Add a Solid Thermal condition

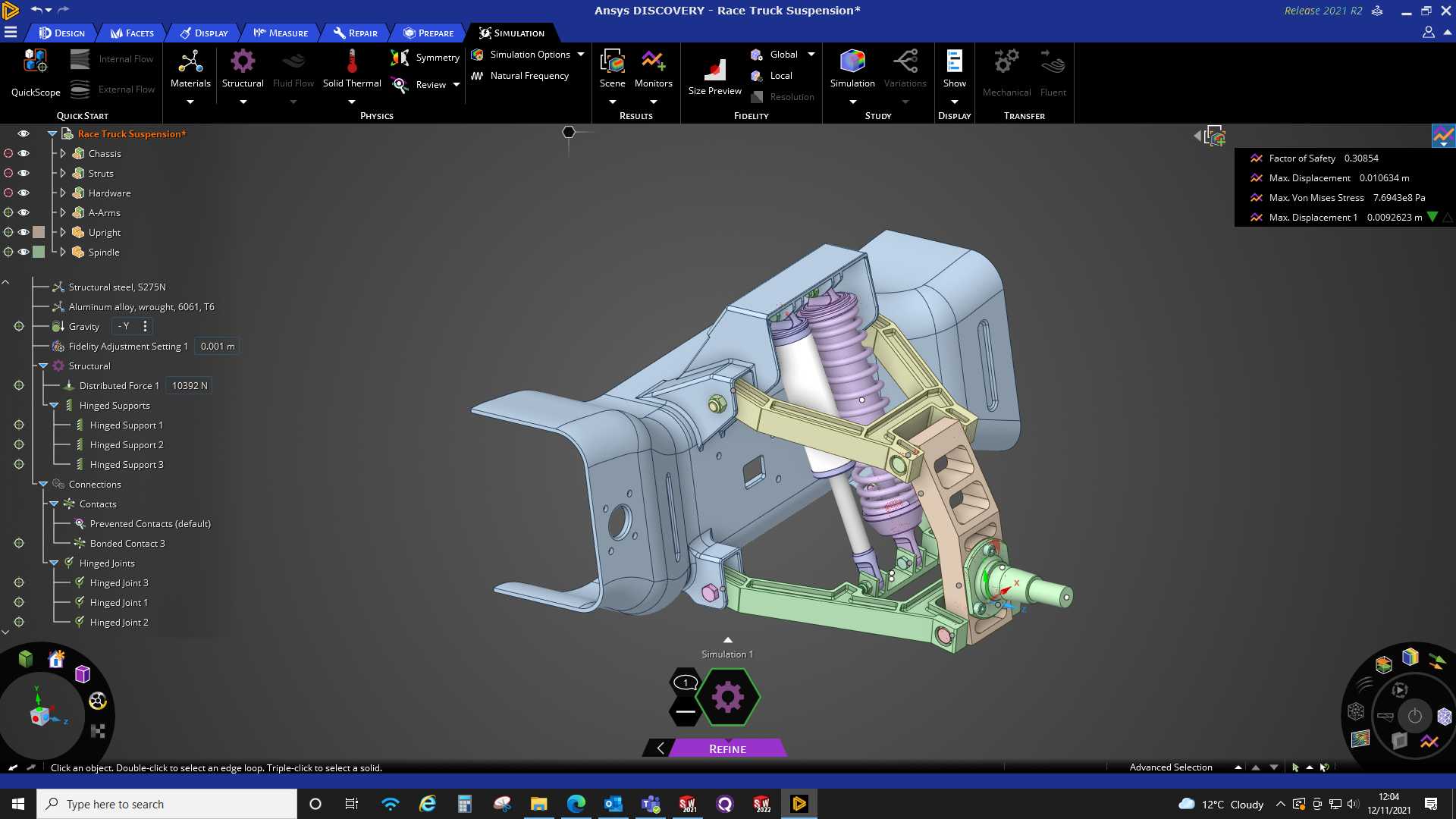pos(352,69)
